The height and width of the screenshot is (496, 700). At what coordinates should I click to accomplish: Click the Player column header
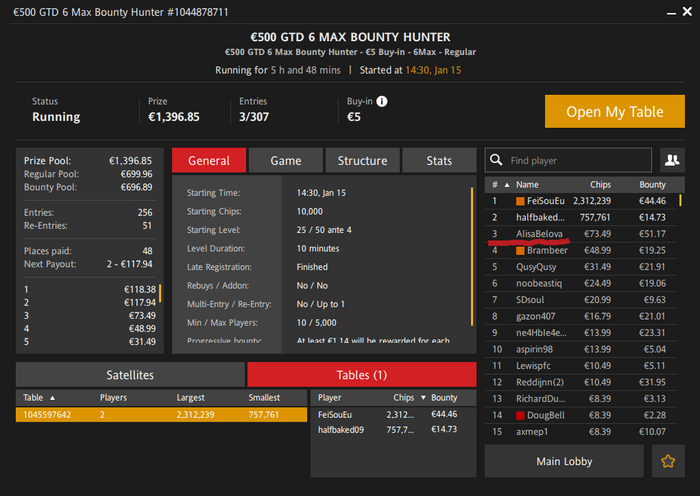point(329,397)
